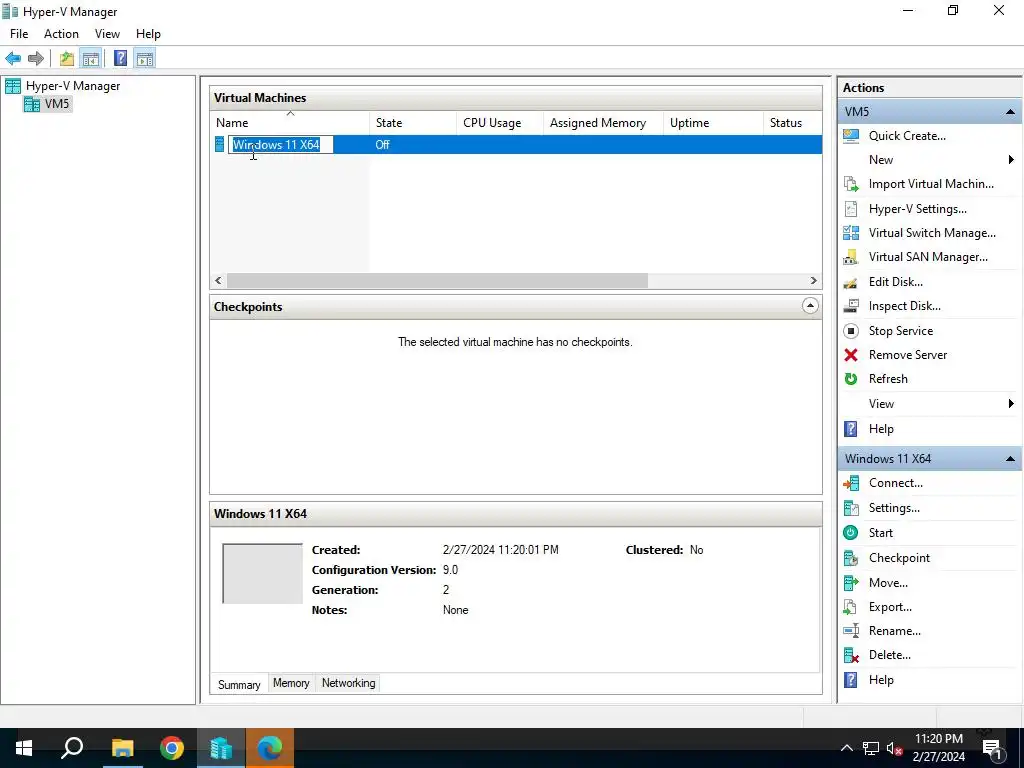Show hidden system tray icons

(846, 748)
